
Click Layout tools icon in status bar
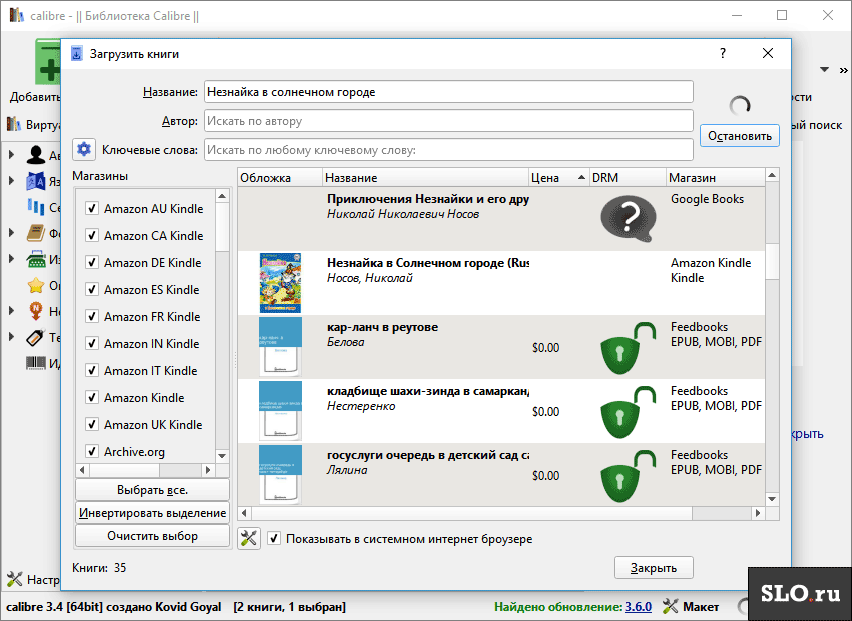[671, 606]
